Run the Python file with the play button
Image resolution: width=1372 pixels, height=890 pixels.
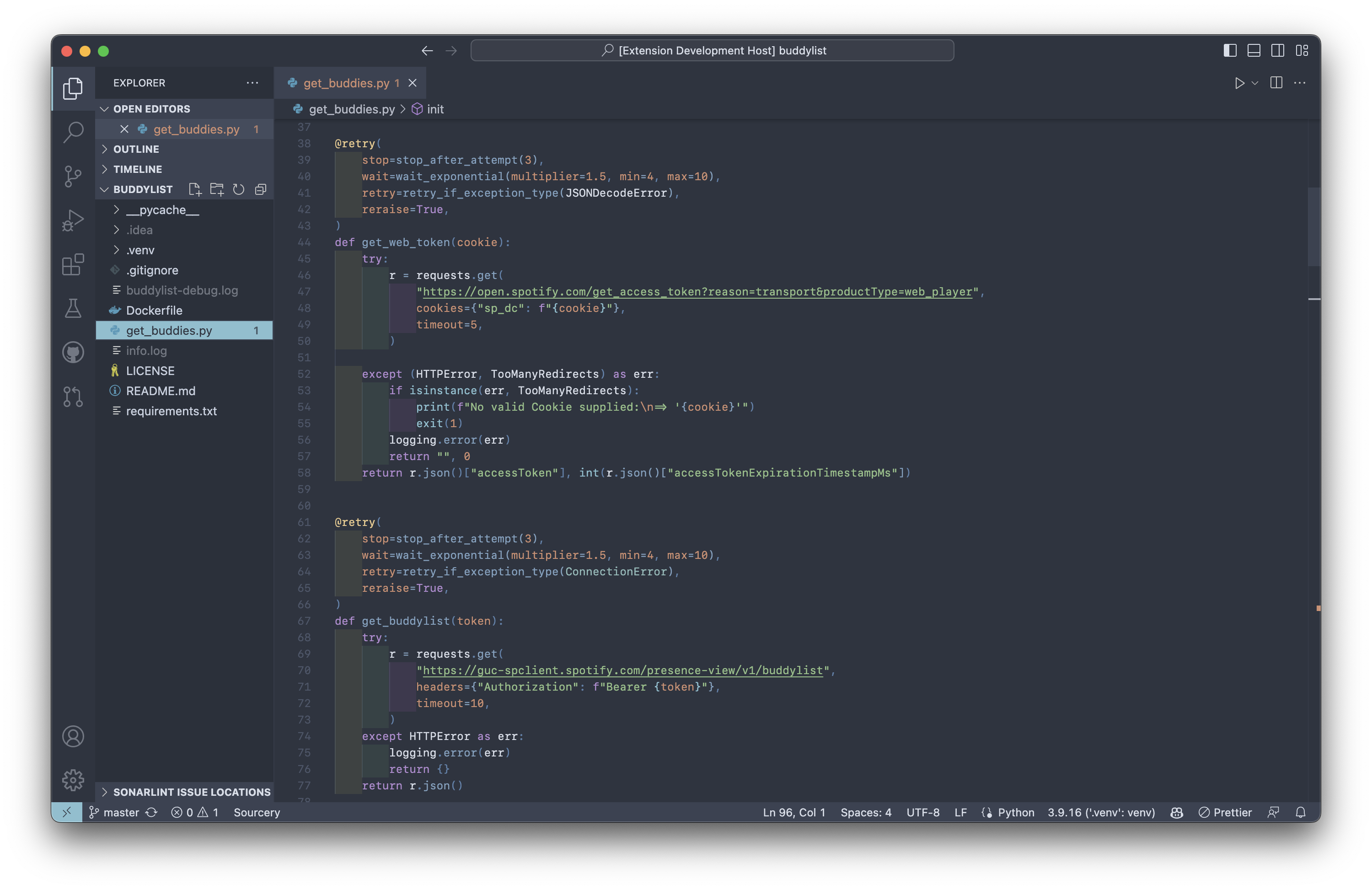[1240, 83]
